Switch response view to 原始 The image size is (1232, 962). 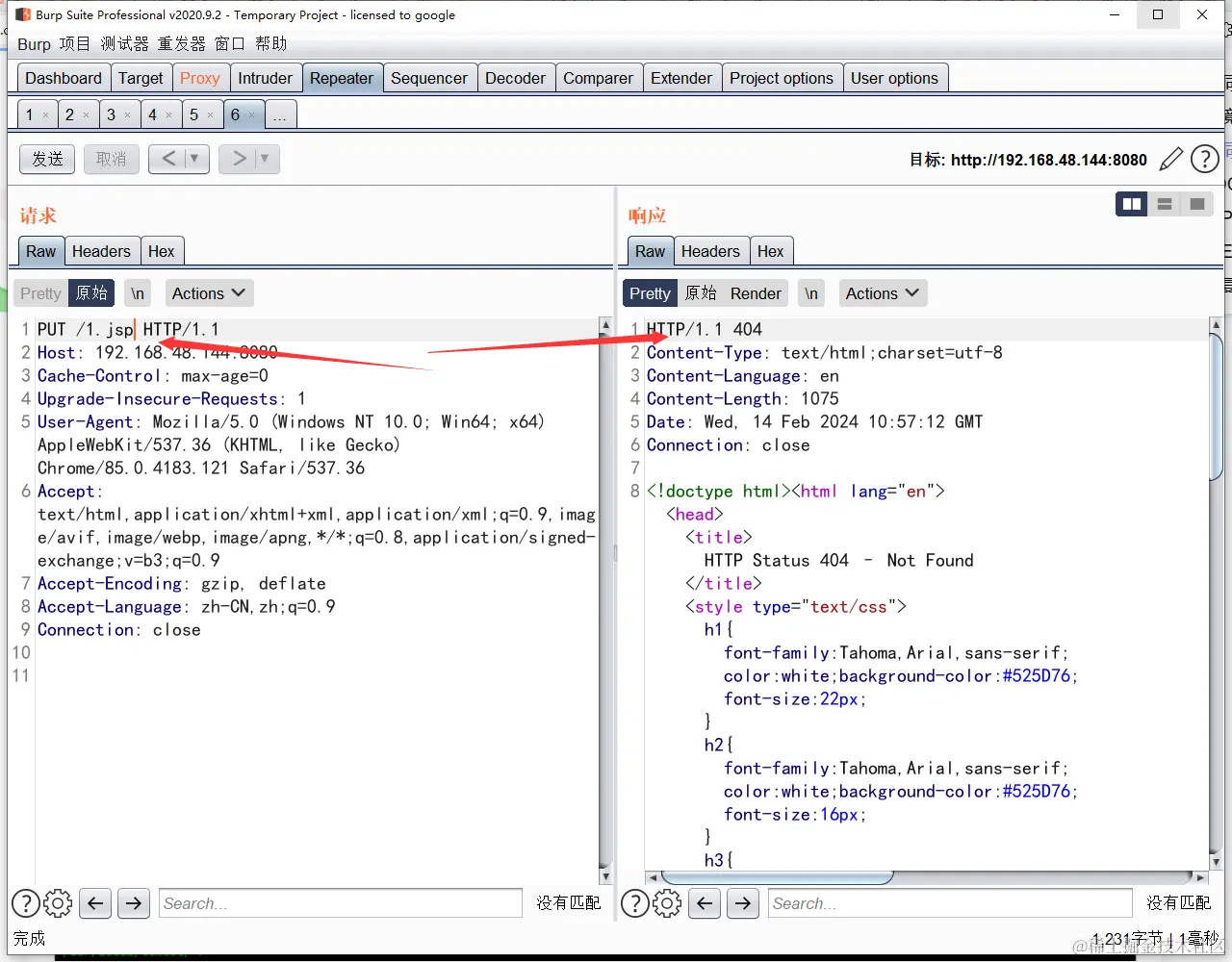pyautogui.click(x=701, y=293)
